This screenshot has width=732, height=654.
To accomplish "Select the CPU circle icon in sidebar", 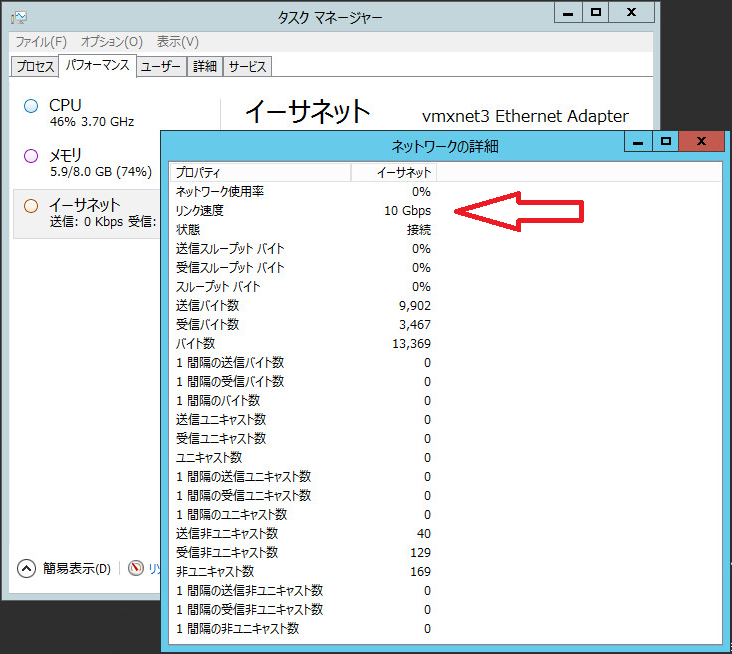I will [31, 106].
